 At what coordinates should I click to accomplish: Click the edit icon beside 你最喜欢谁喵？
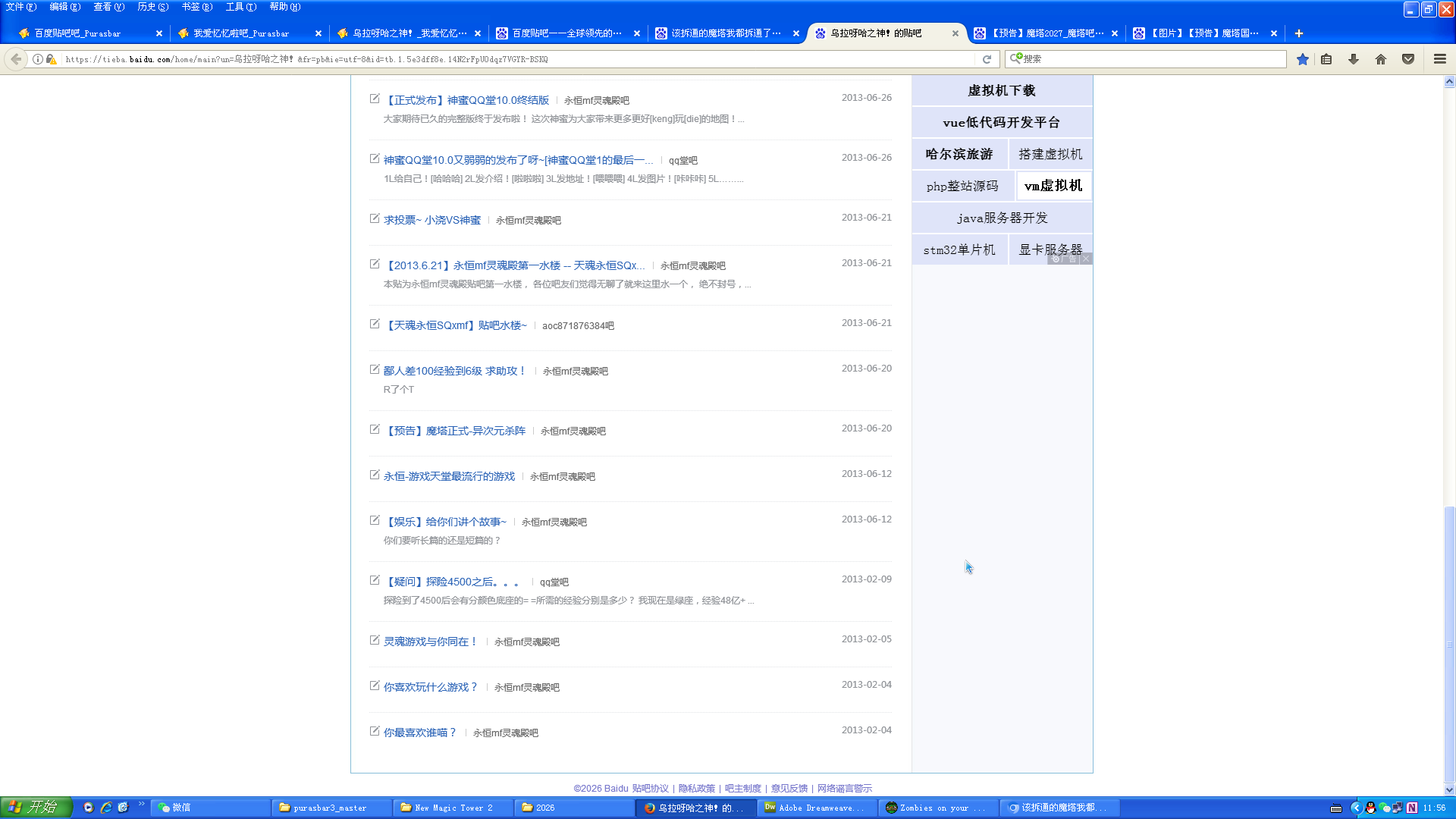click(x=375, y=731)
